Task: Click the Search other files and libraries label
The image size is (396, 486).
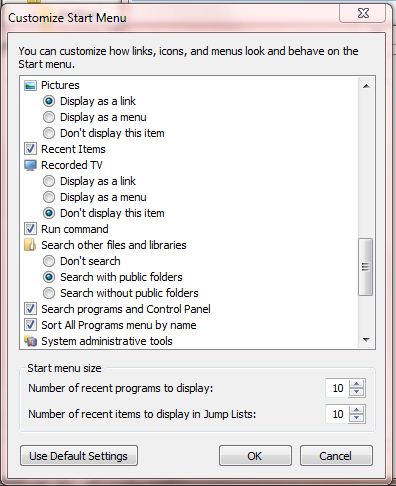Action: [x=114, y=245]
